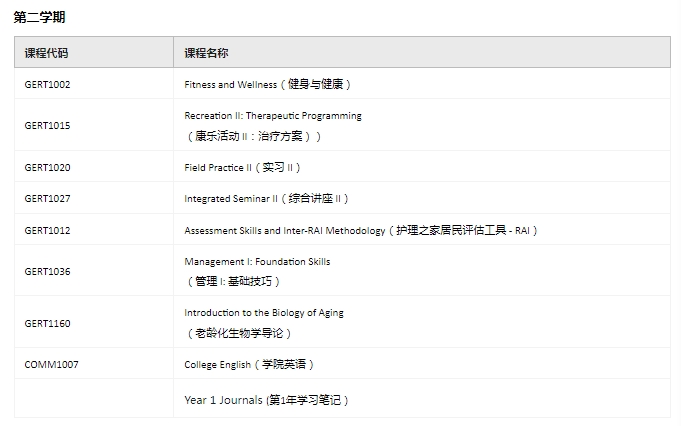Click Introduction to the Biology of Aging
681x426 pixels.
point(264,313)
